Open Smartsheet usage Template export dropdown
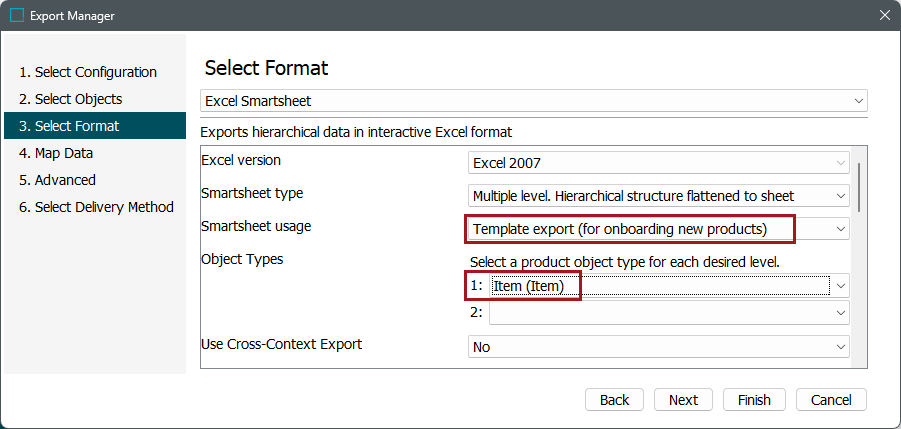The height and width of the screenshot is (429, 901). 658,229
